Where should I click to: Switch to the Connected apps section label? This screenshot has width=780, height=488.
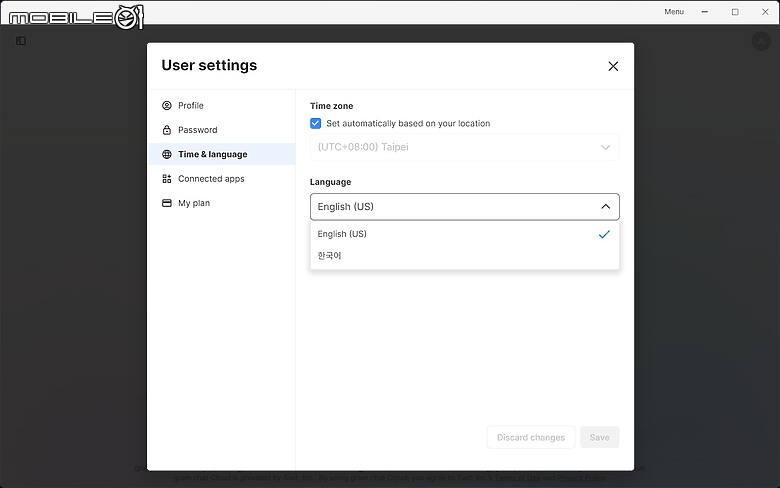(x=211, y=179)
